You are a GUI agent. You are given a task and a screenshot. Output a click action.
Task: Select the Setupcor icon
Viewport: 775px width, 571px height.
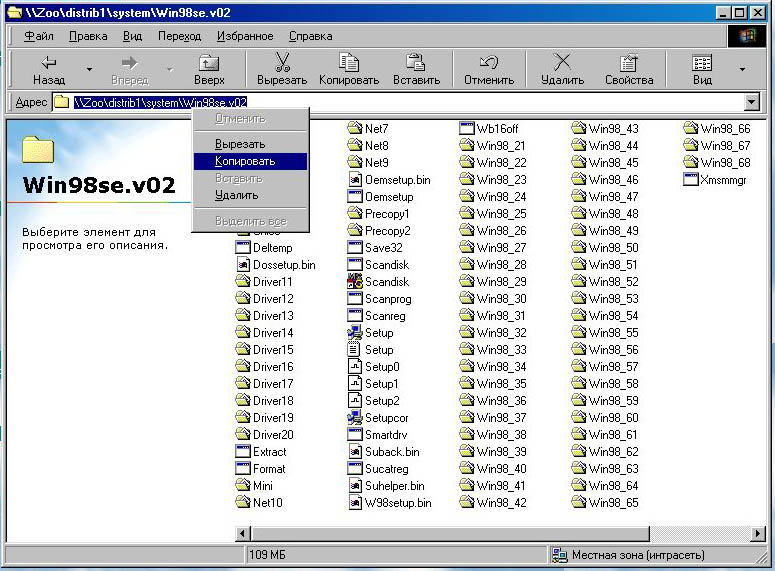tap(354, 418)
